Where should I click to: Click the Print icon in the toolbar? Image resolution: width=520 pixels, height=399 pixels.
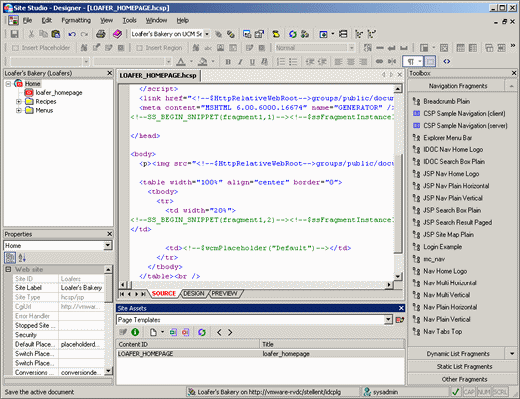[101, 34]
